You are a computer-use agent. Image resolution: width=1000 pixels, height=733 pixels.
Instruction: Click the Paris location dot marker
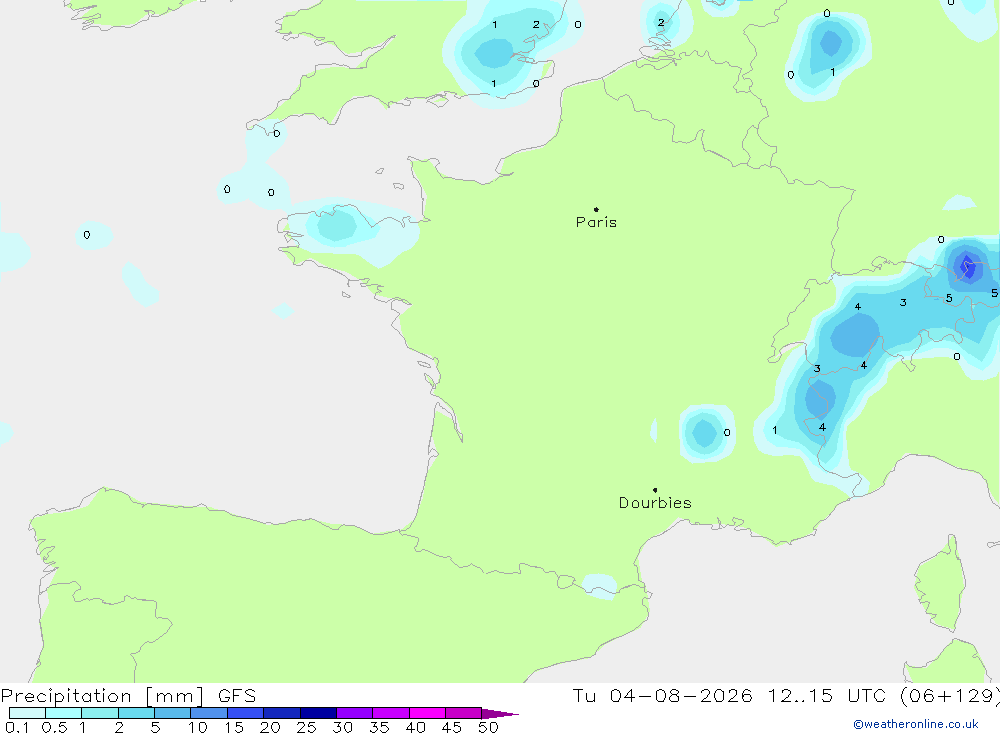[596, 209]
